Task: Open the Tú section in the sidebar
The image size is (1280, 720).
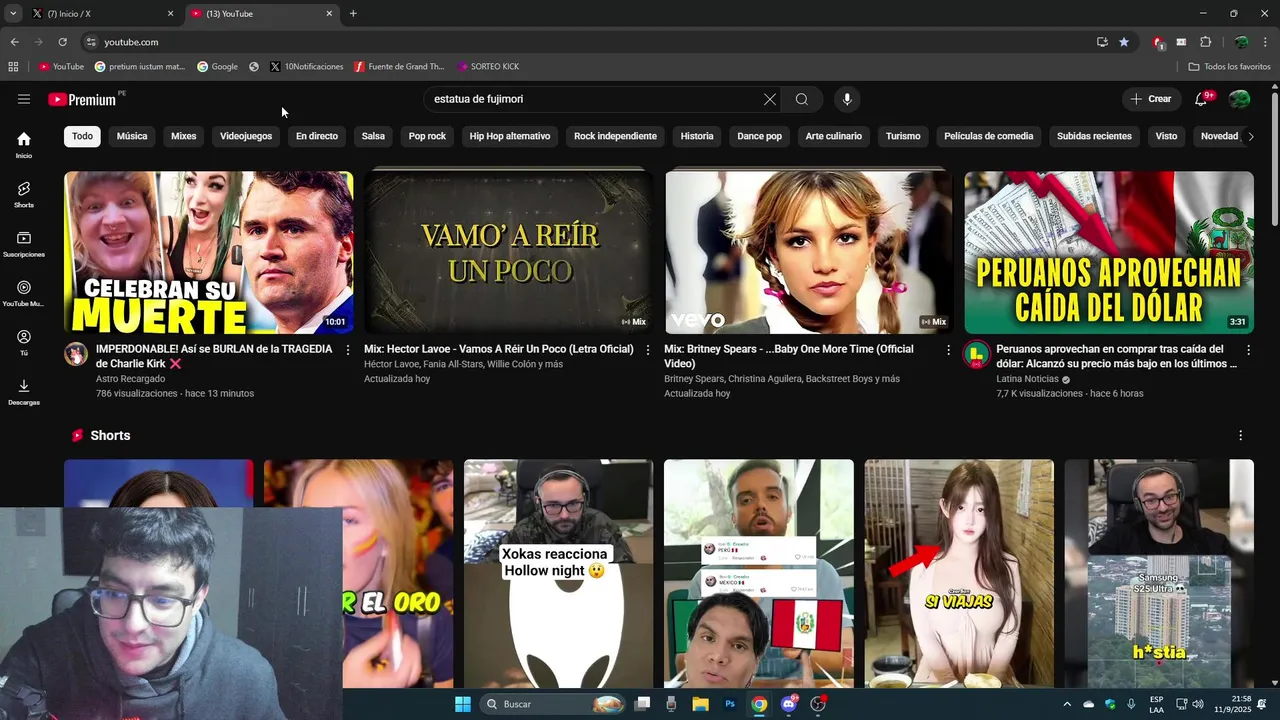Action: (x=24, y=342)
